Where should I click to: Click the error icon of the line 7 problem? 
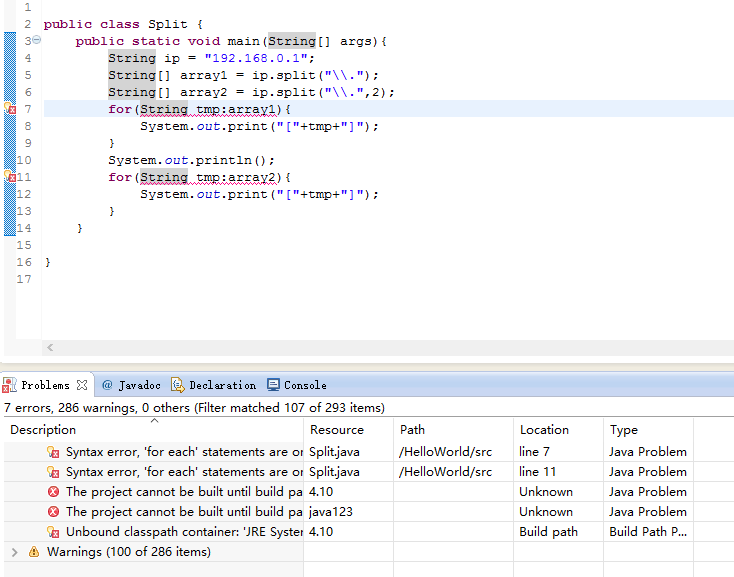tap(53, 452)
